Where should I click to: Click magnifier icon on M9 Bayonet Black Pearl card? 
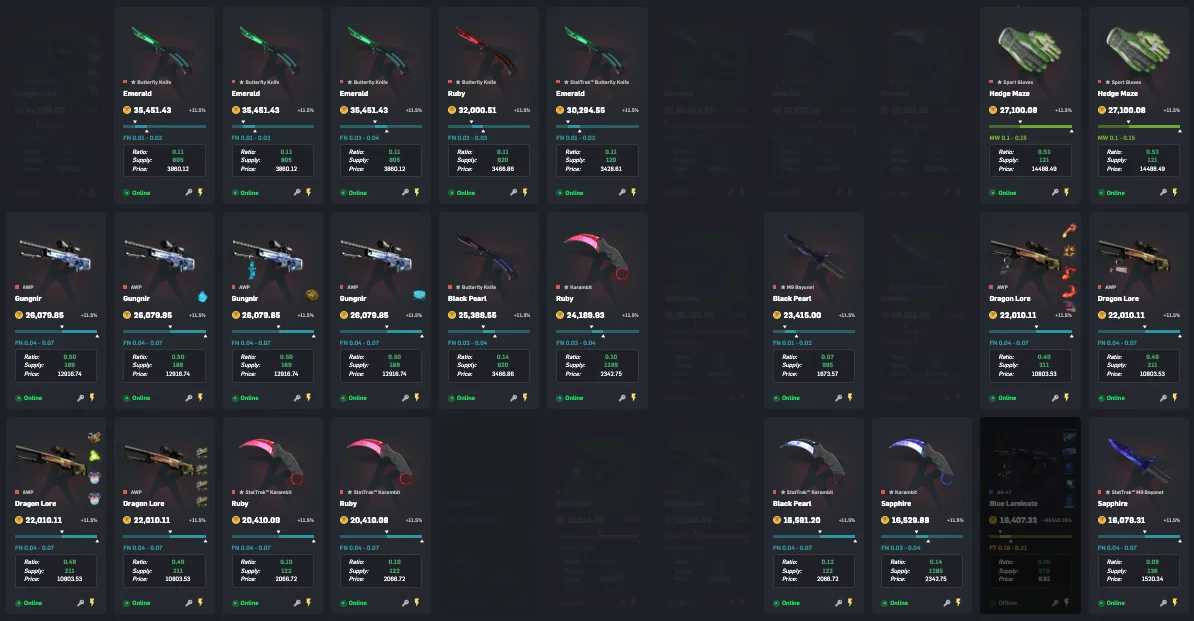838,397
